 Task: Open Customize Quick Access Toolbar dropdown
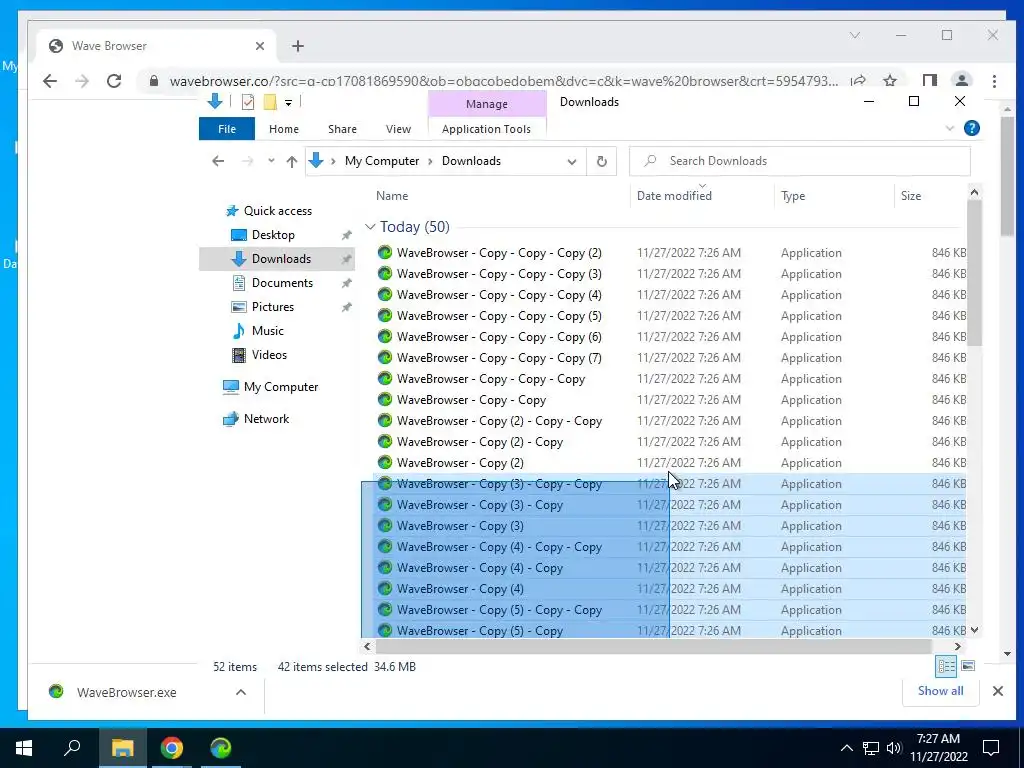tap(288, 103)
